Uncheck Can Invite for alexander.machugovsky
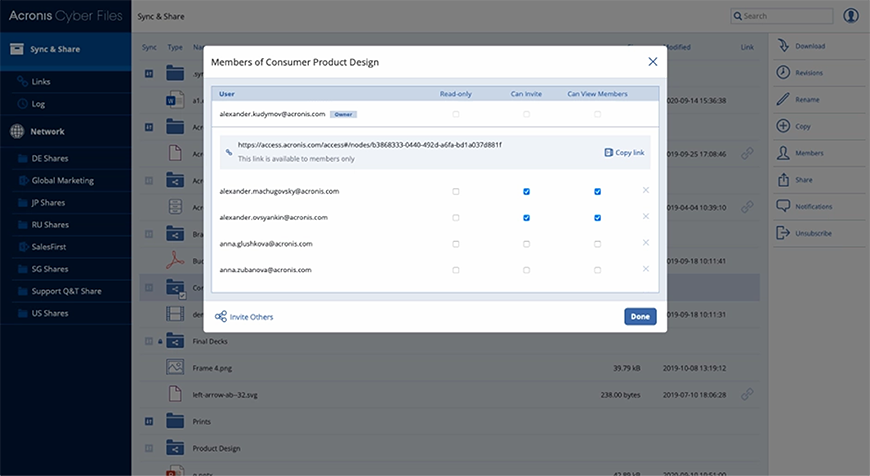This screenshot has width=870, height=476. (x=526, y=191)
